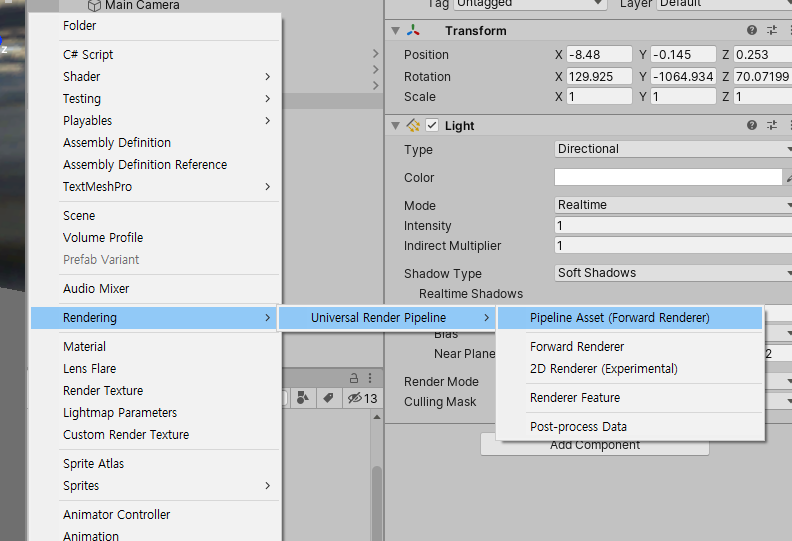
Task: Toggle the panel lock icon
Action: (x=354, y=378)
